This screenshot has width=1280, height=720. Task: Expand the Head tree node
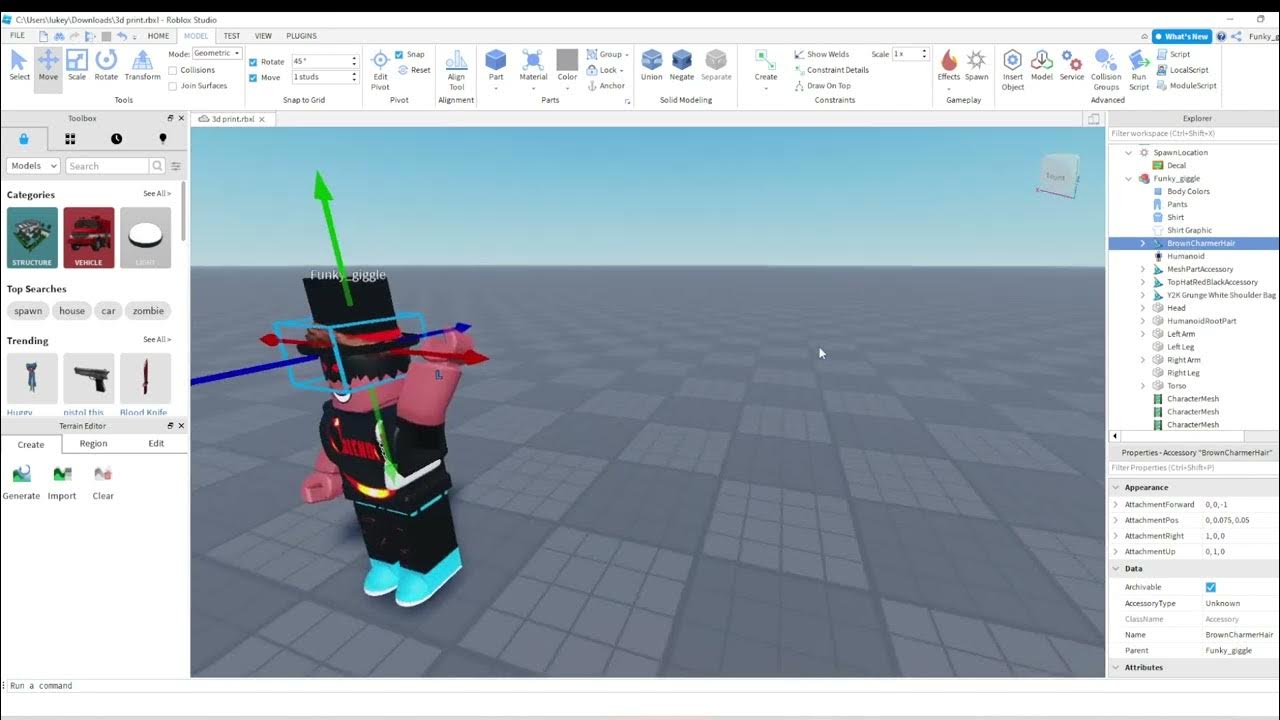point(1143,308)
